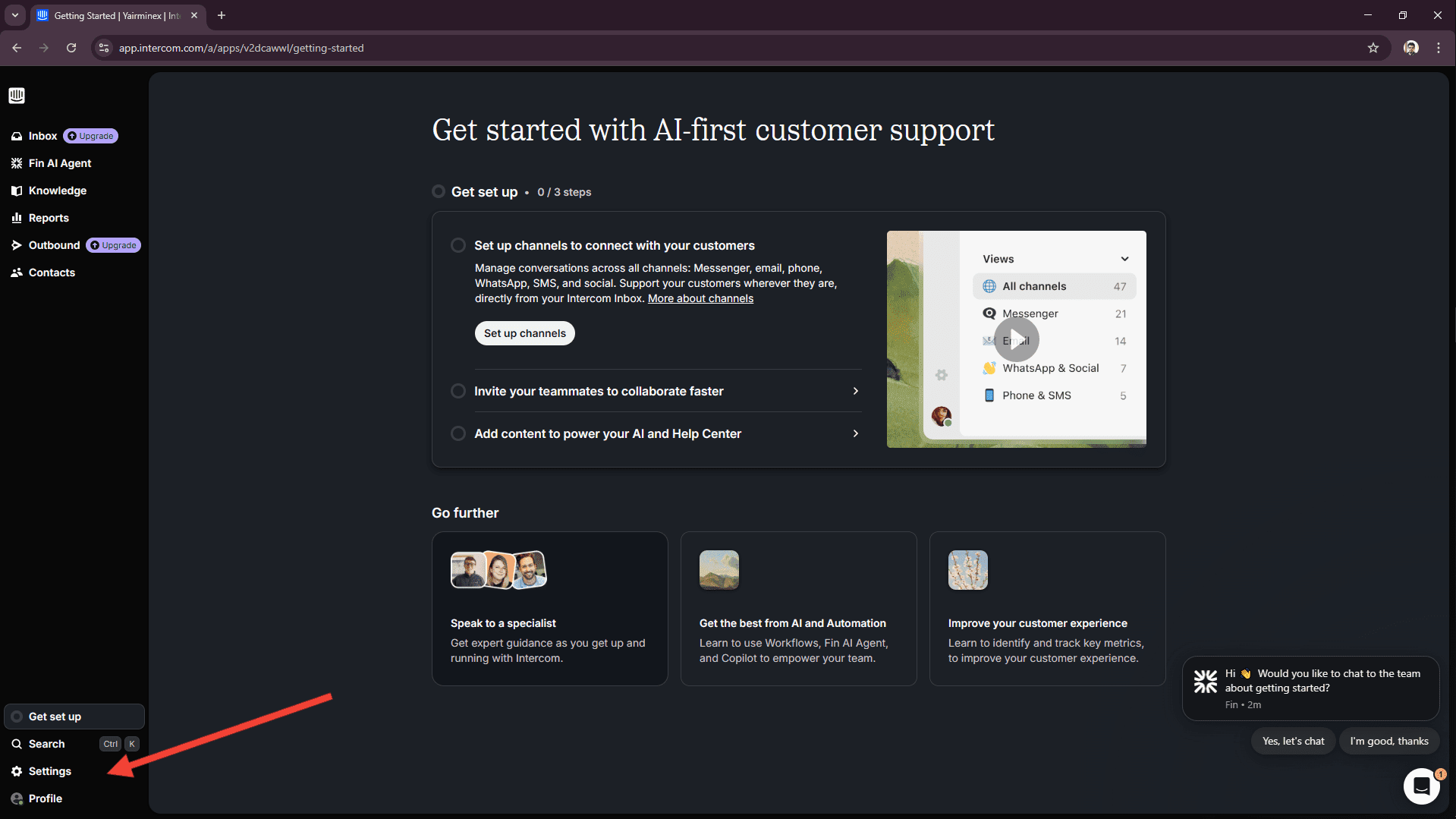Open the Inbox from sidebar
1456x819 pixels.
(x=42, y=136)
